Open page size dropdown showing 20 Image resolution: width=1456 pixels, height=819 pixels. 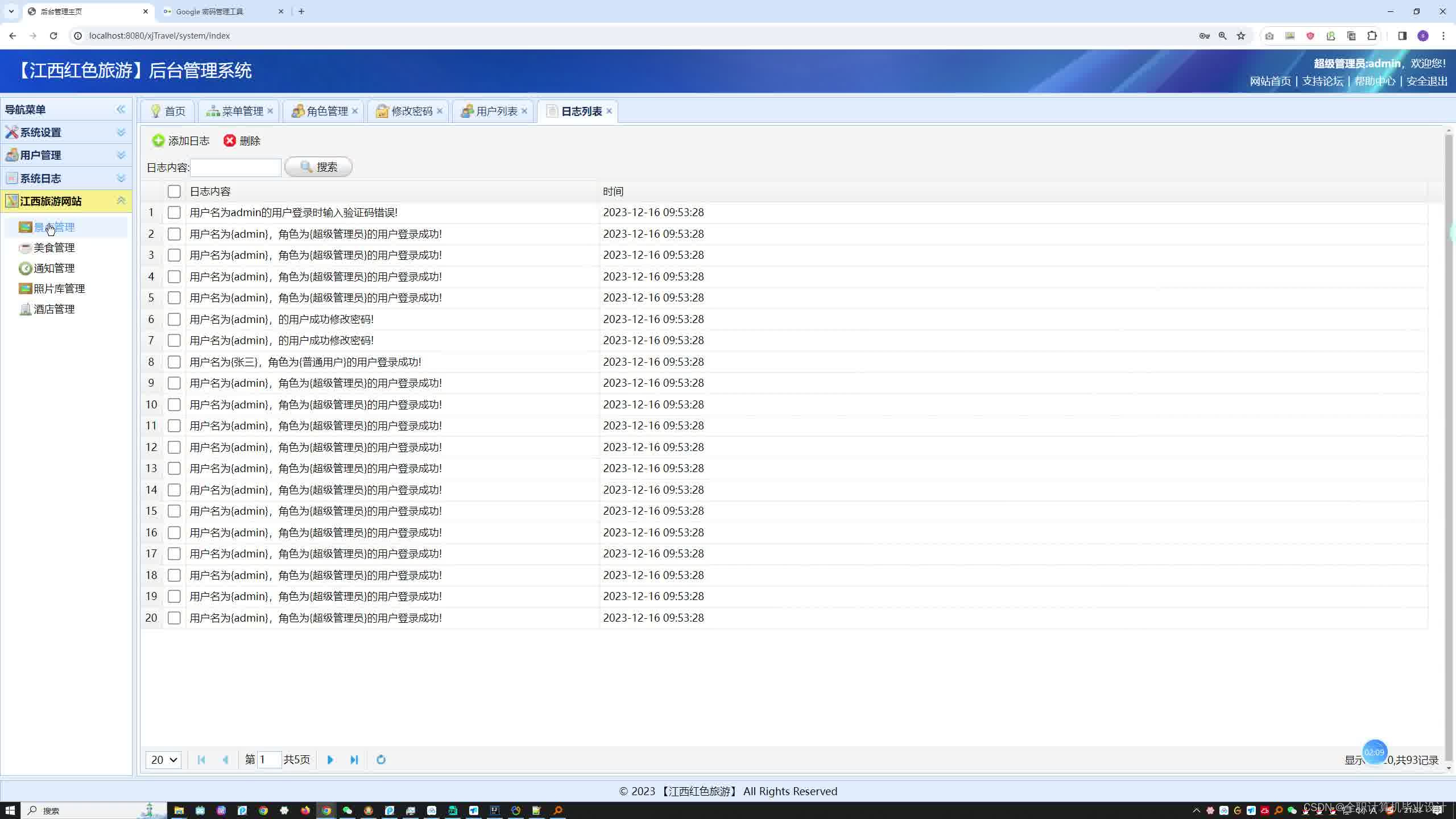click(164, 759)
